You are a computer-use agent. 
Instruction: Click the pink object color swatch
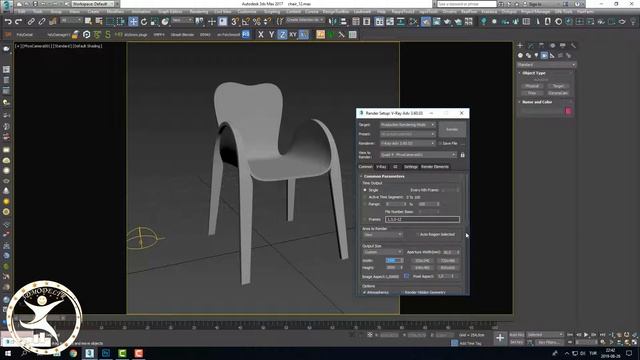pyautogui.click(x=568, y=111)
